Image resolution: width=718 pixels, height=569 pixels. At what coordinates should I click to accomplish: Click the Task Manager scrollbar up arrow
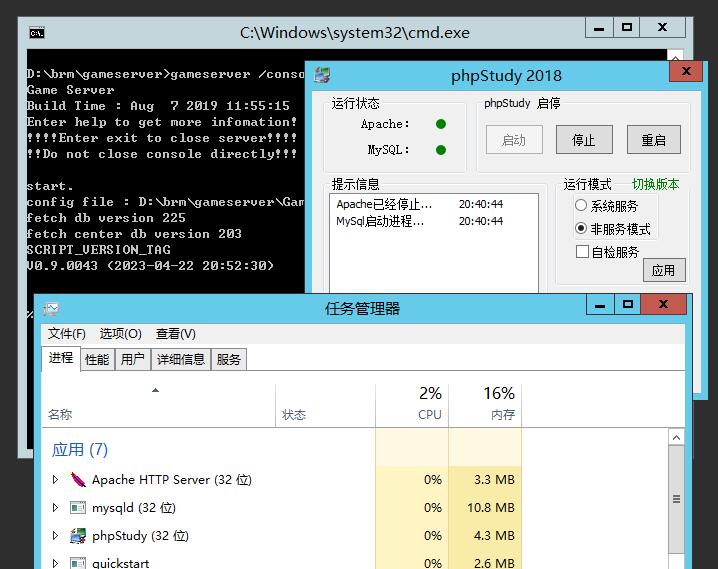click(x=676, y=438)
